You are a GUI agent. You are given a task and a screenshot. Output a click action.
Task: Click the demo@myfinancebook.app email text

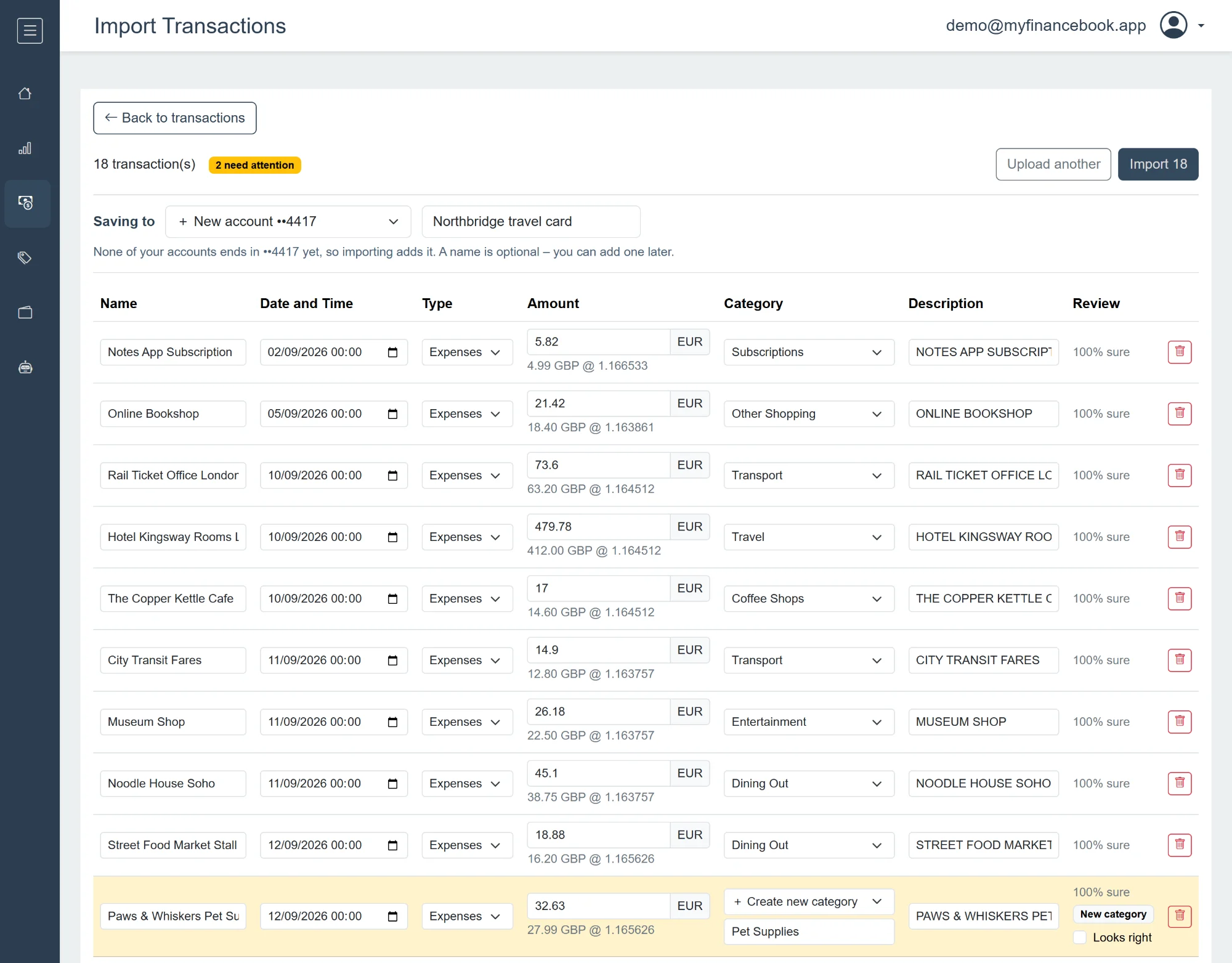1045,26
